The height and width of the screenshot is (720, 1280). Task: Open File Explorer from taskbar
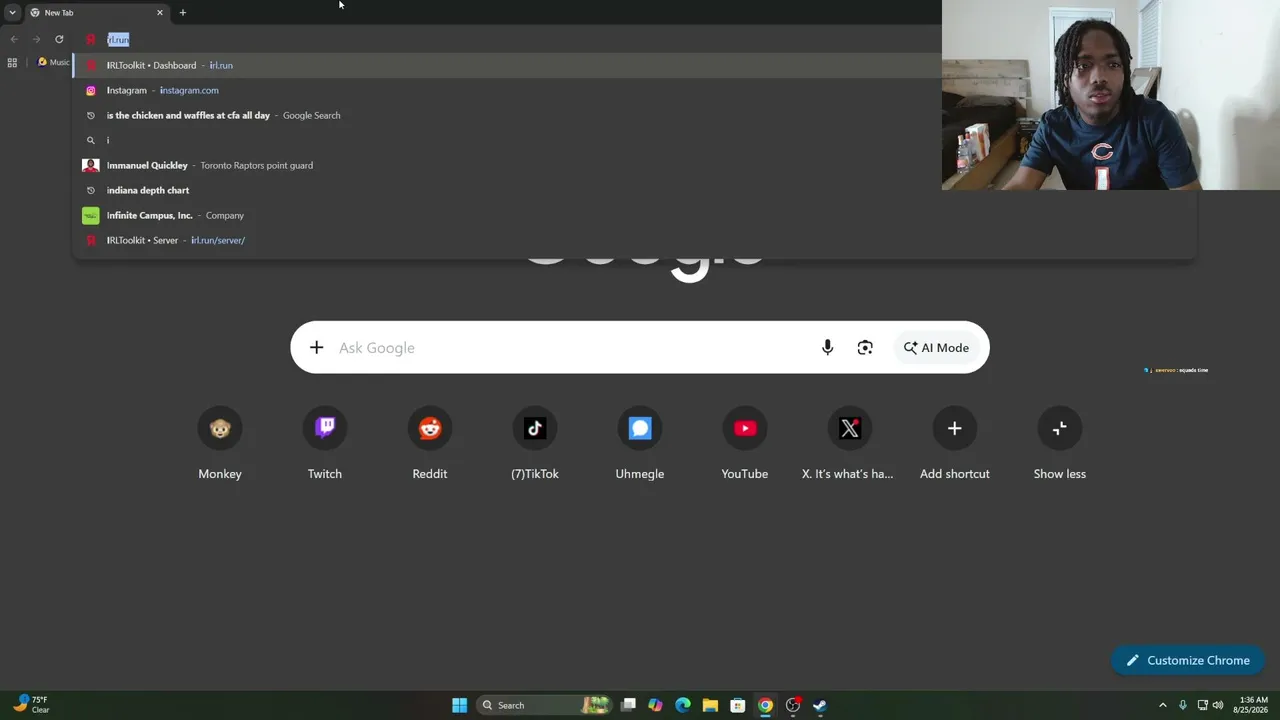tap(710, 705)
